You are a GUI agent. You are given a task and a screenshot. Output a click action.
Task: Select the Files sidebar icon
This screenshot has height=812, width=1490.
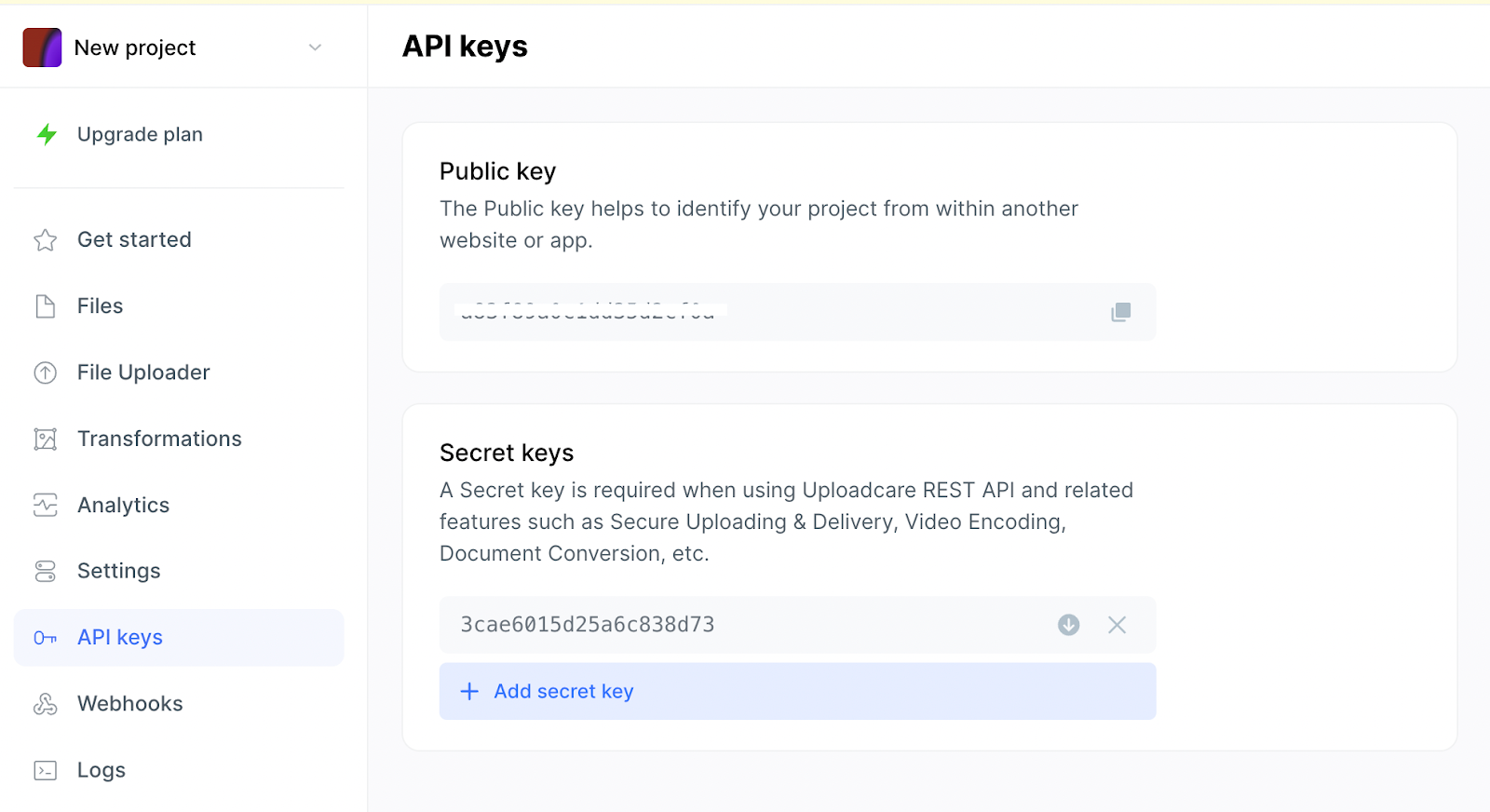click(45, 305)
